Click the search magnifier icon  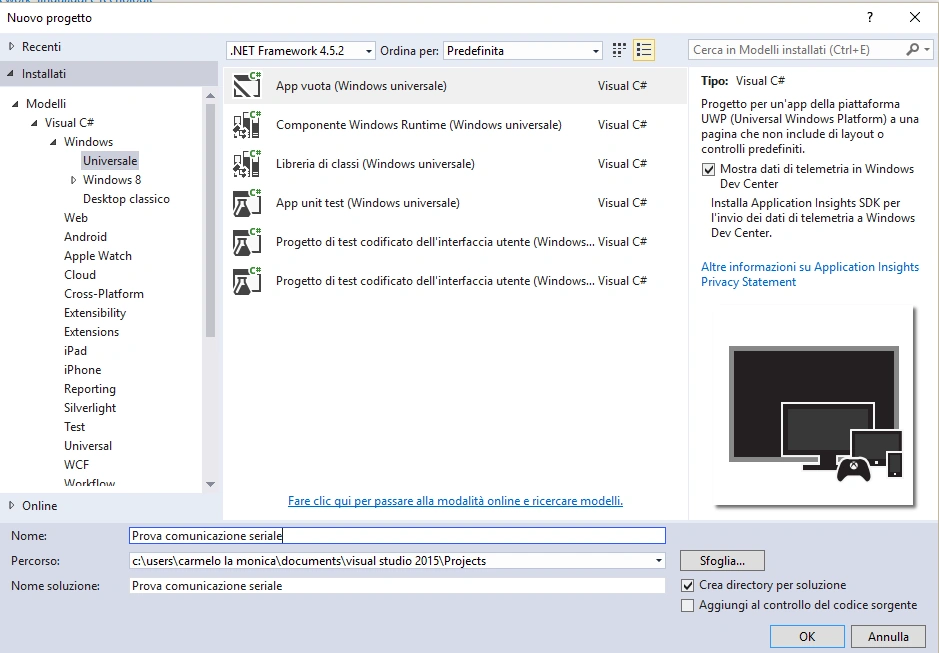tap(913, 50)
